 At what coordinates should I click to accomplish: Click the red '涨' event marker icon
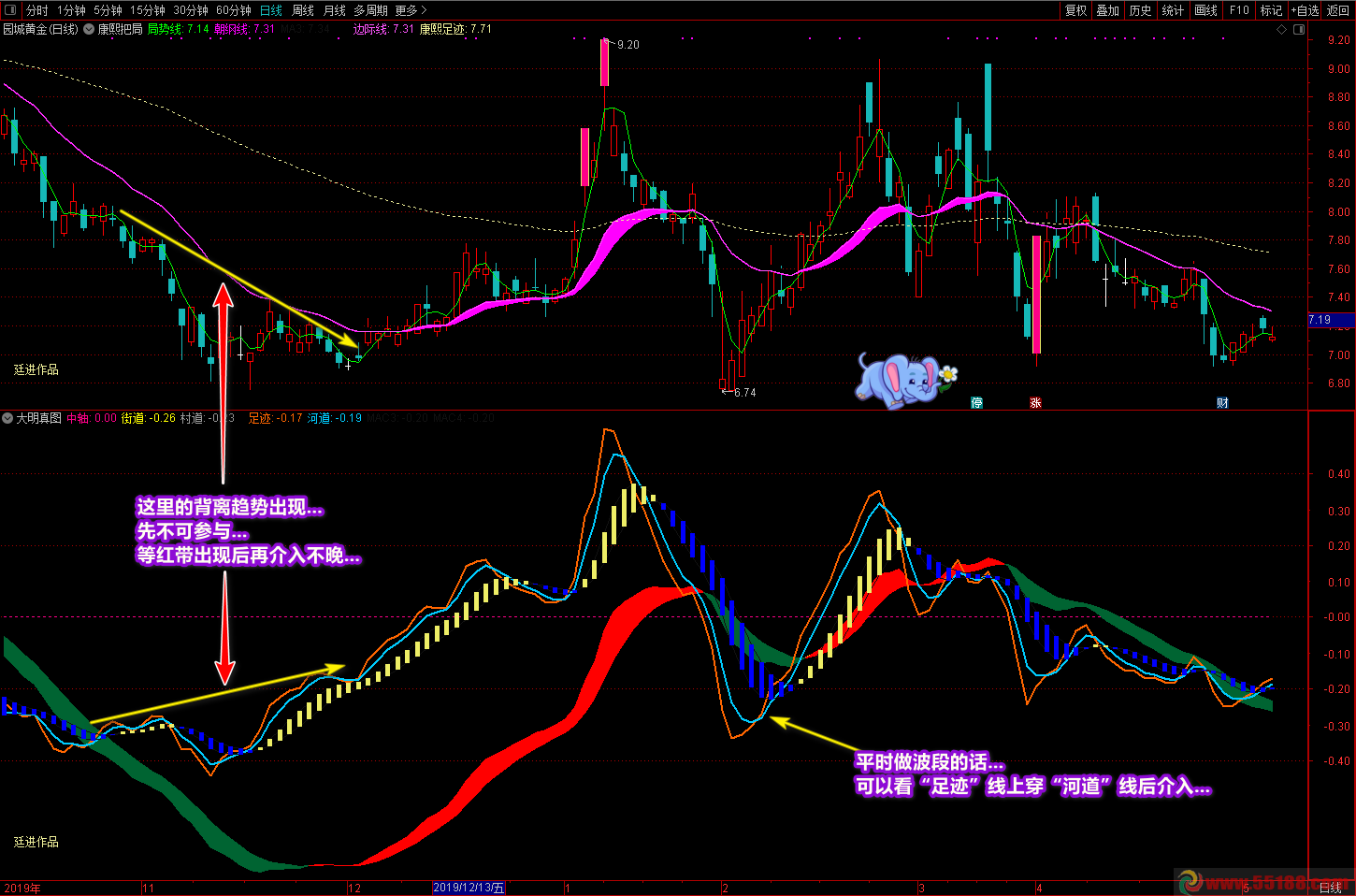tap(1035, 403)
